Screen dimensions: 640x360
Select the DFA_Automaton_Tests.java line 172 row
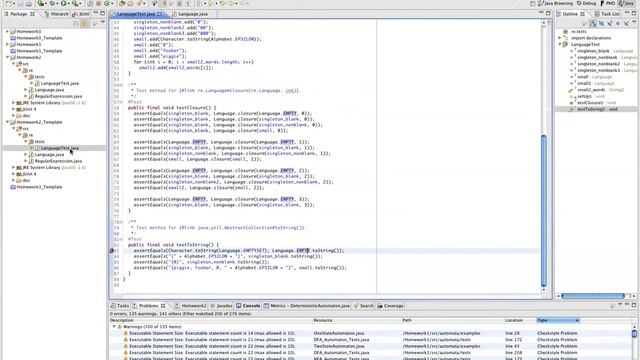tap(370, 340)
